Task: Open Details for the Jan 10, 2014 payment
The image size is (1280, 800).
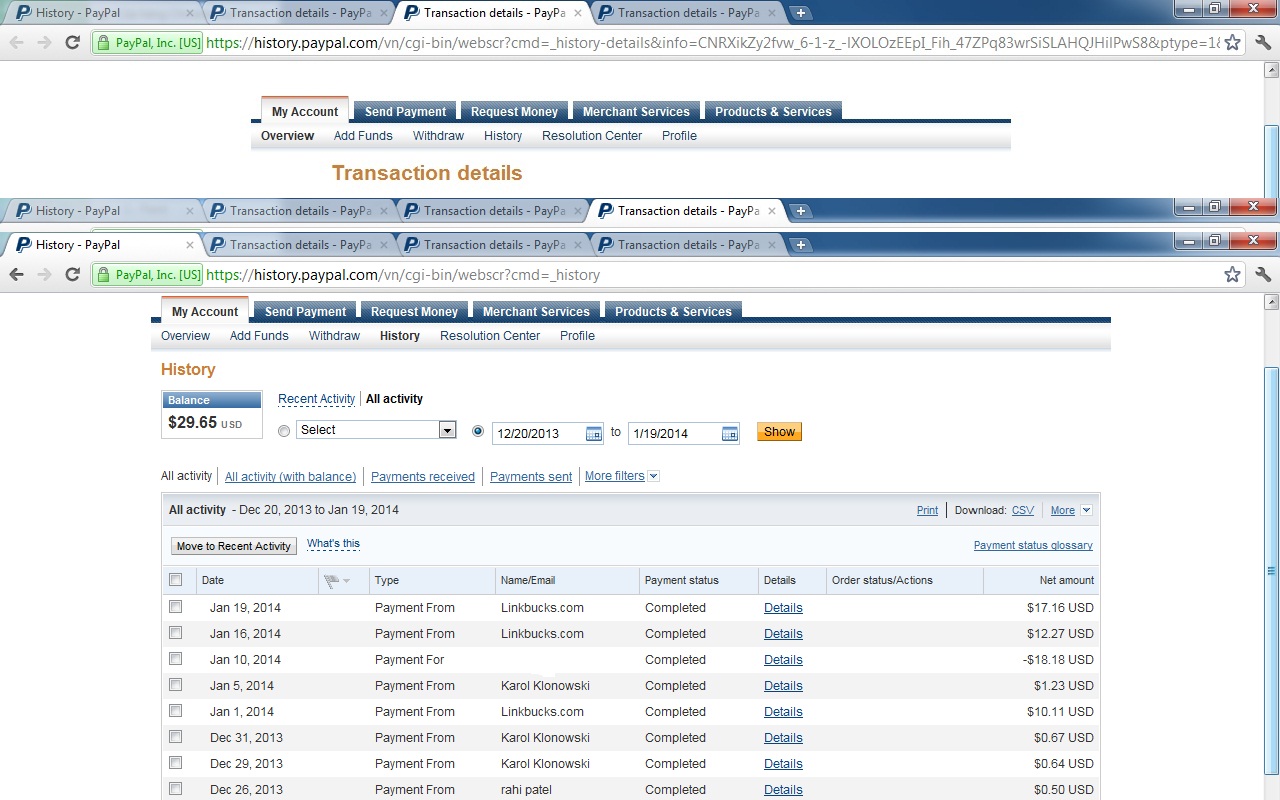Action: [x=783, y=660]
